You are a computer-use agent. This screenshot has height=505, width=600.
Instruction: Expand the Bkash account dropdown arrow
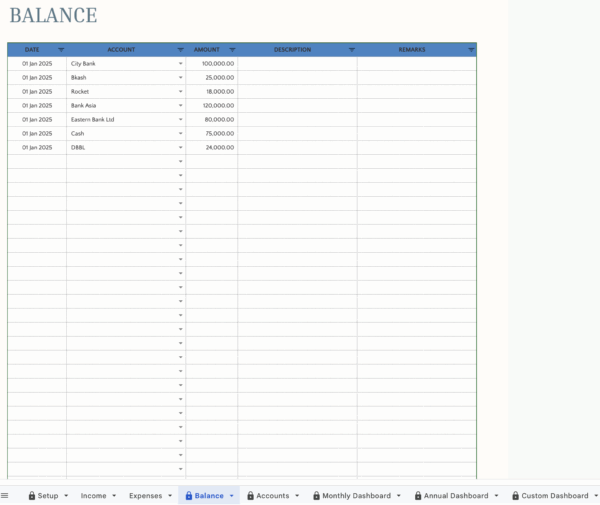point(181,77)
